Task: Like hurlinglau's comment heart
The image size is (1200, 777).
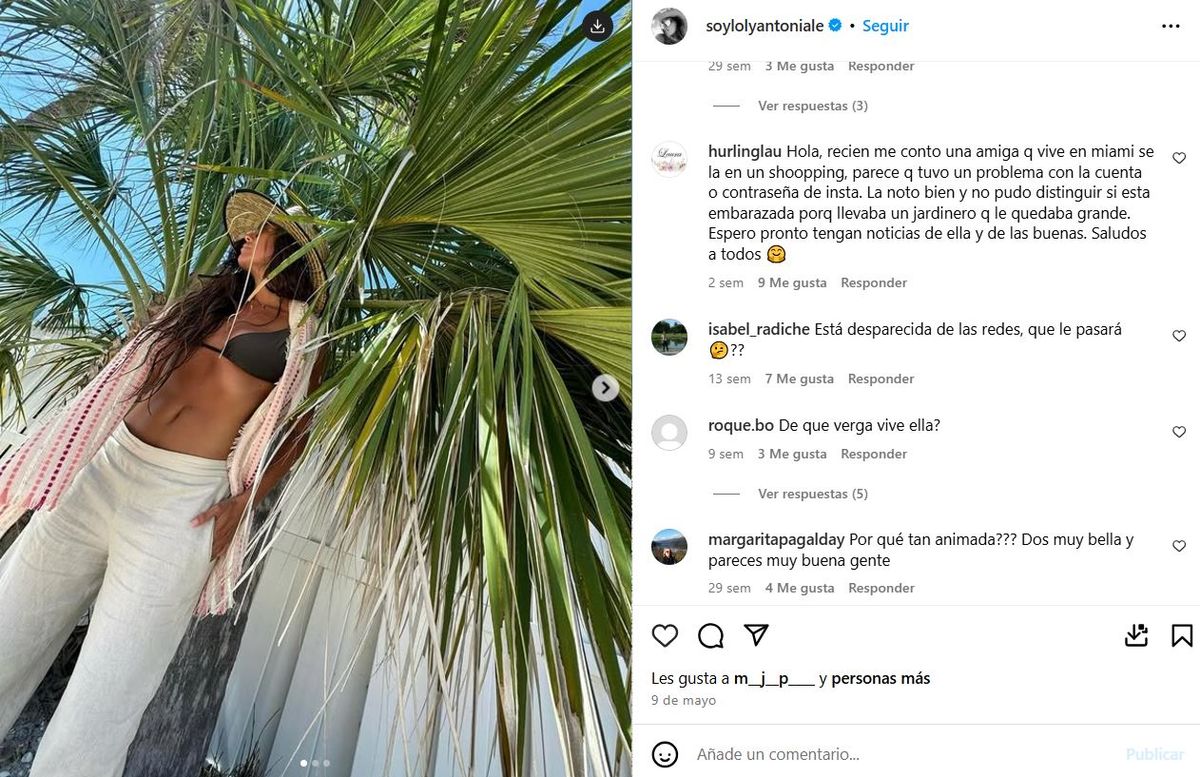Action: (x=1179, y=158)
